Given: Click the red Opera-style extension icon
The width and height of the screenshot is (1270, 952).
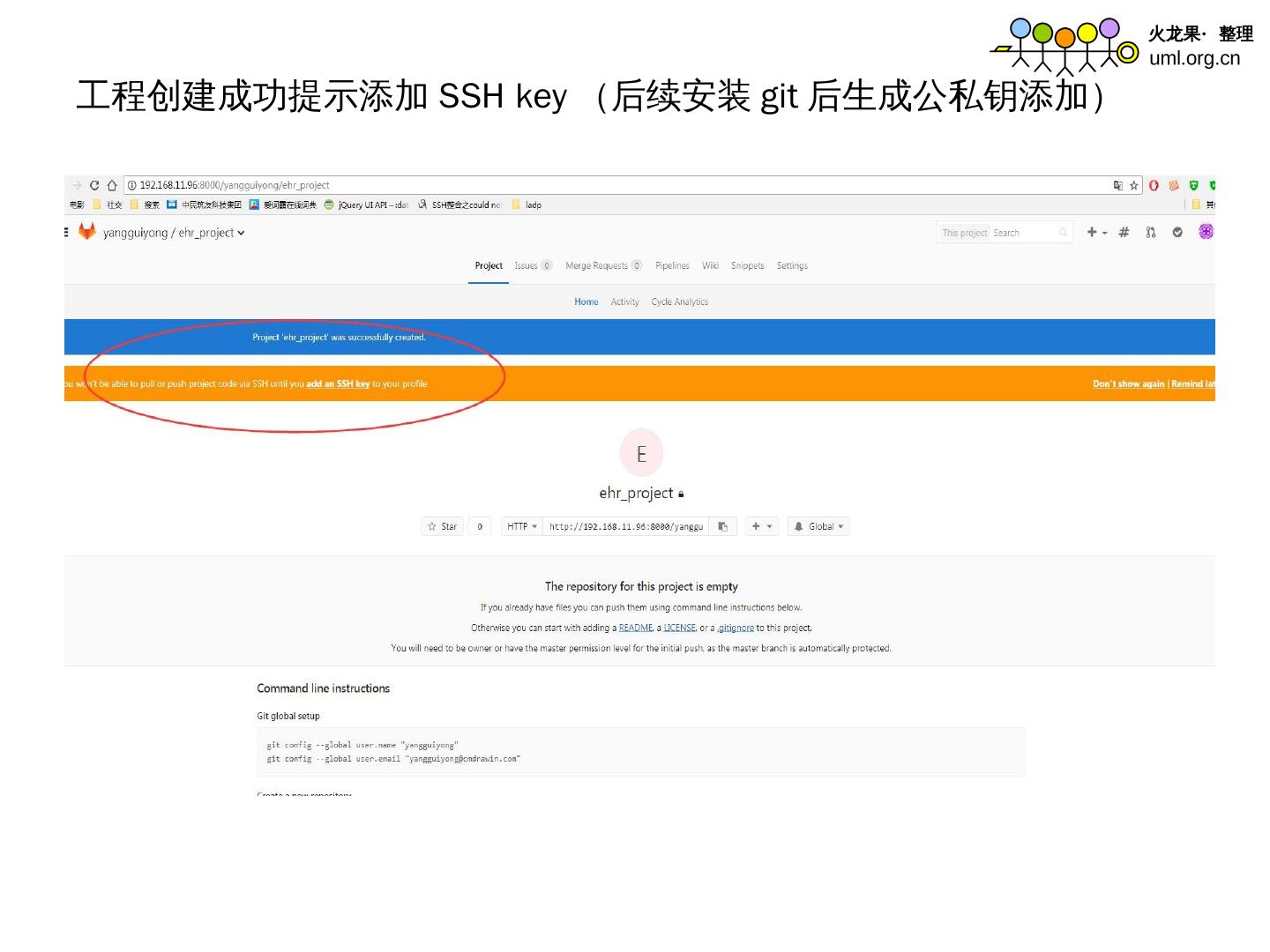Looking at the screenshot, I should [x=1154, y=185].
